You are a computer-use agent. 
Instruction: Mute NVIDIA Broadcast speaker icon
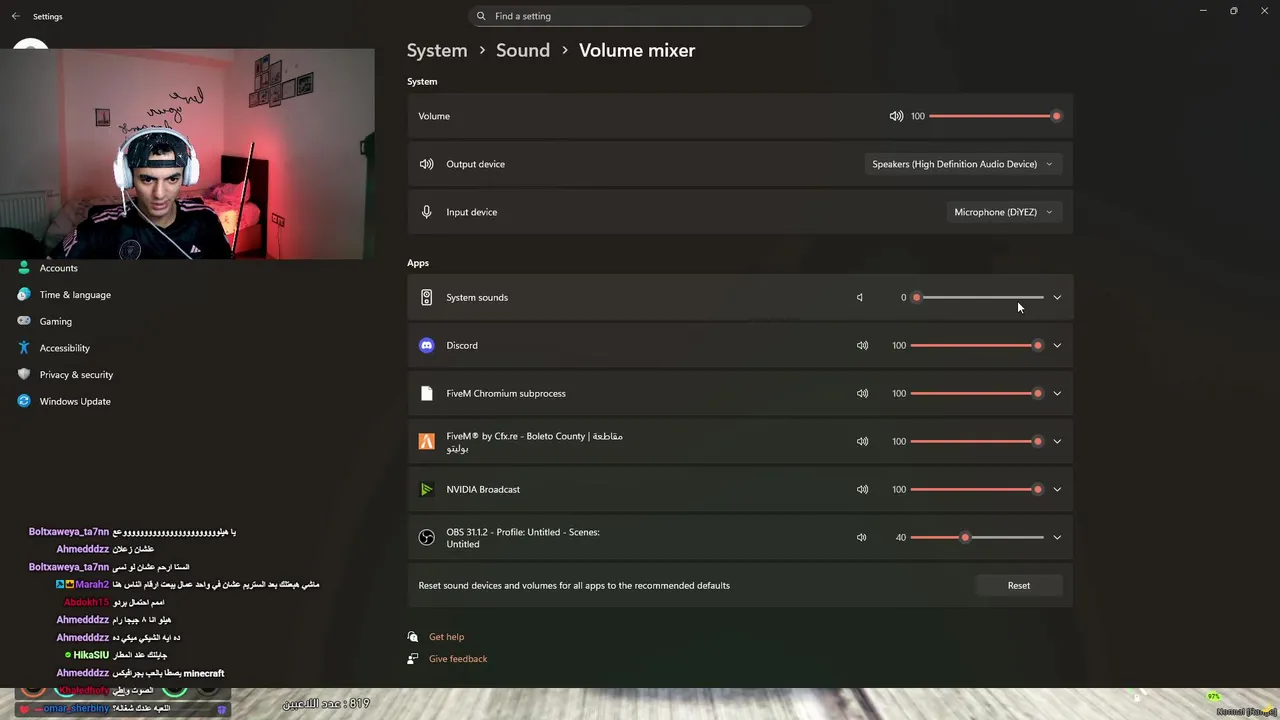coord(862,489)
